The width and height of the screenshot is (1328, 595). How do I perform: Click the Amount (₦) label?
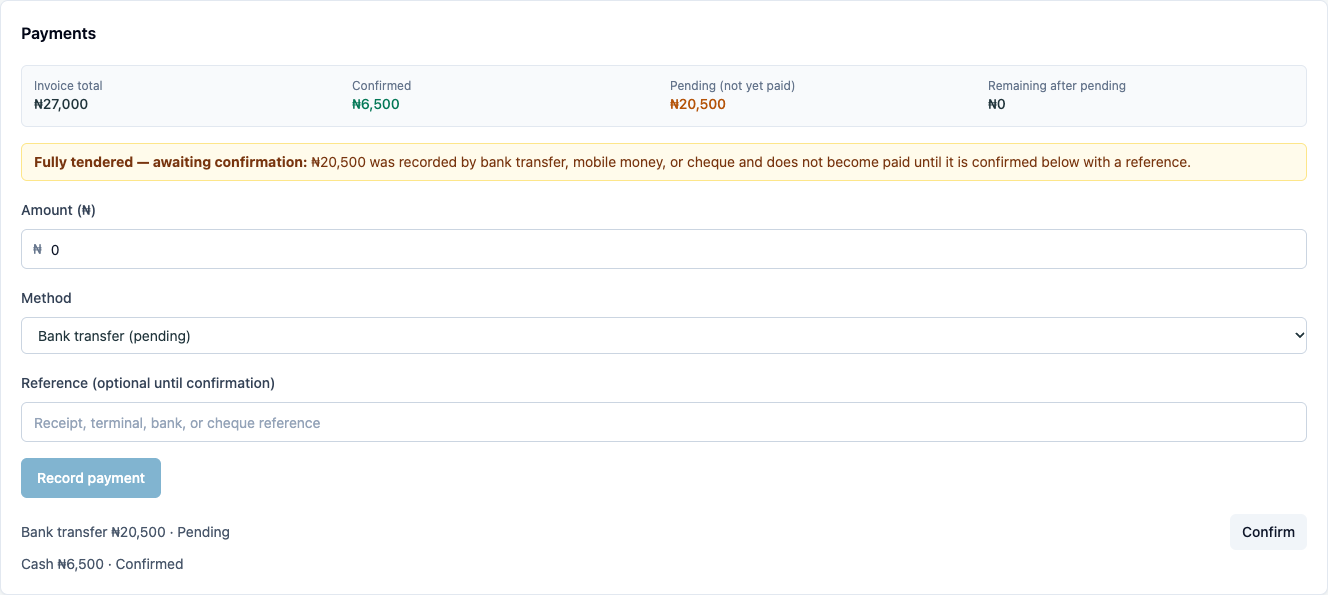pyautogui.click(x=58, y=210)
